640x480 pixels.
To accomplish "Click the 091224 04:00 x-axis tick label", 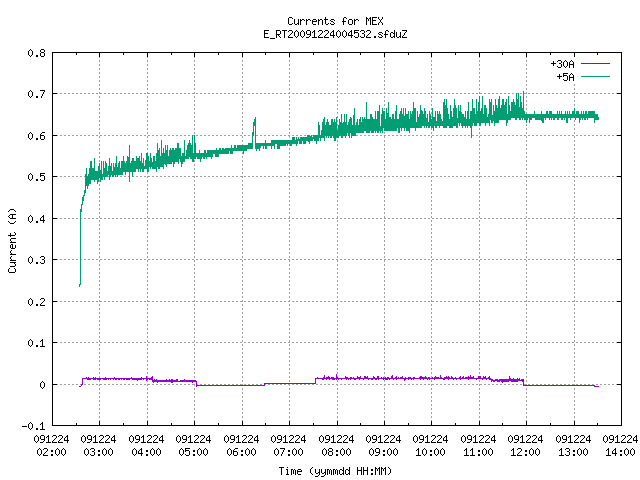I will point(146,446).
